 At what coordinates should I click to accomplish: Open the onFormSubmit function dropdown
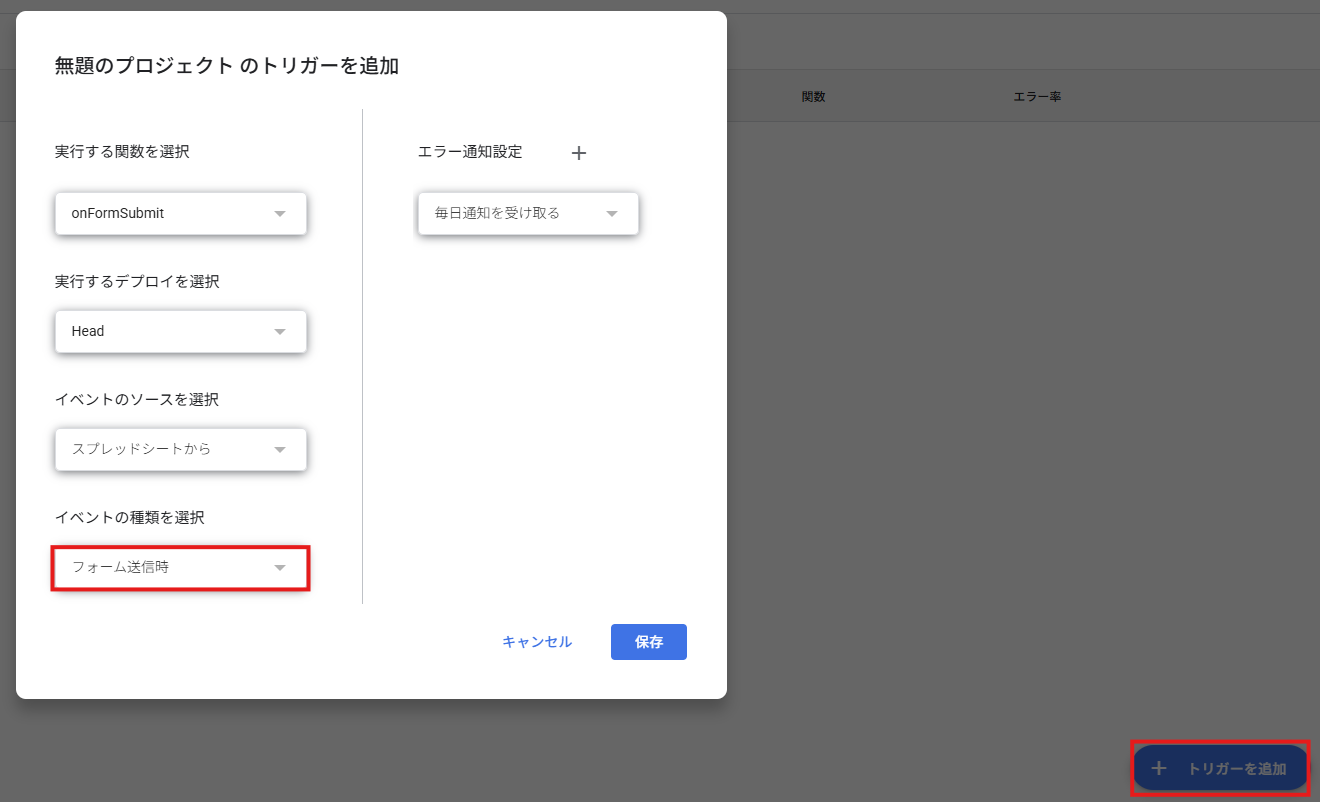(181, 213)
